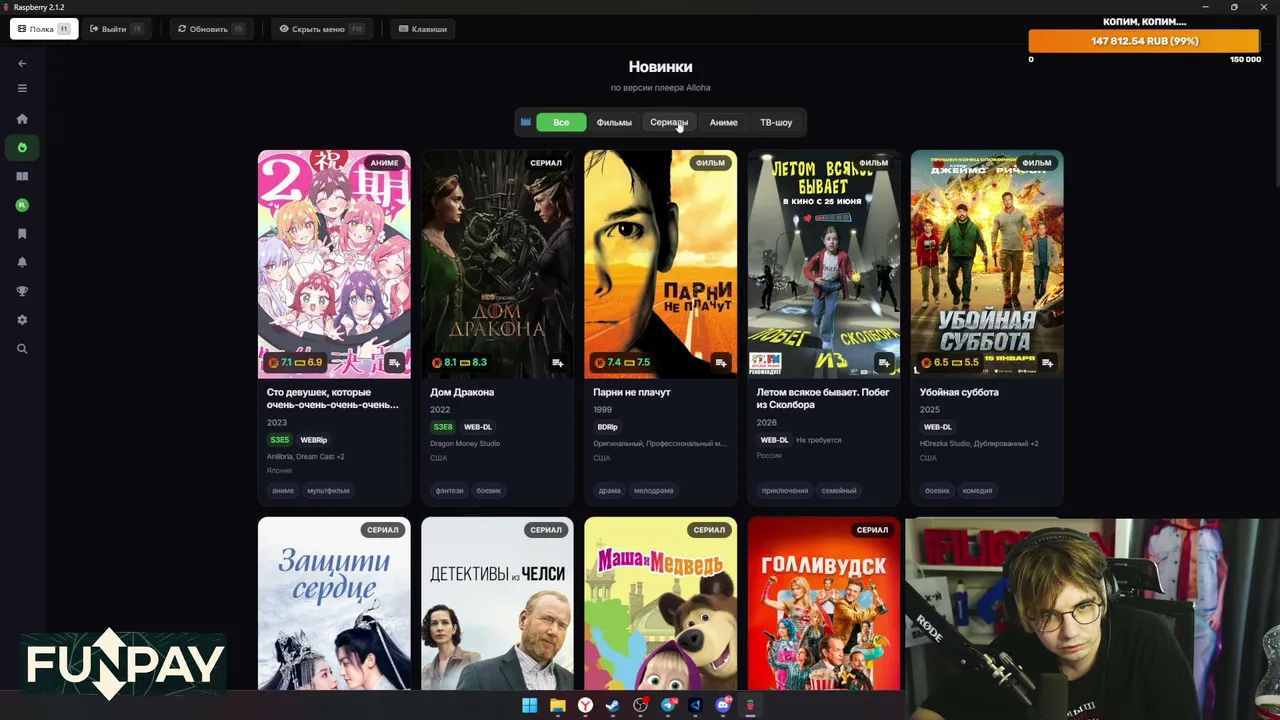Open Windows Start menu
The width and height of the screenshot is (1280, 720).
pyautogui.click(x=530, y=706)
